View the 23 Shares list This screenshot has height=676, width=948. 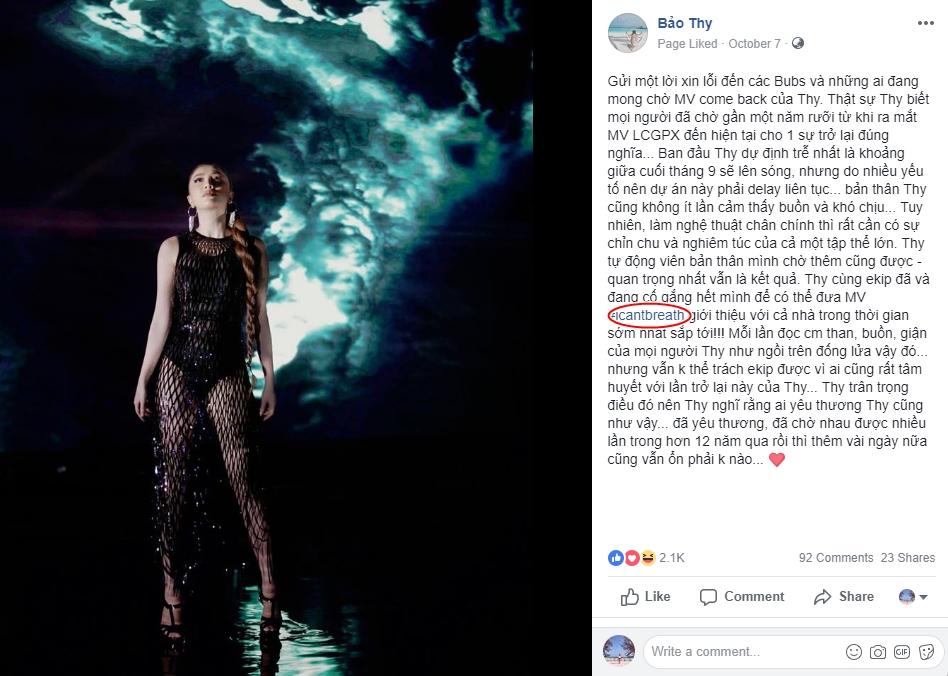[x=907, y=557]
